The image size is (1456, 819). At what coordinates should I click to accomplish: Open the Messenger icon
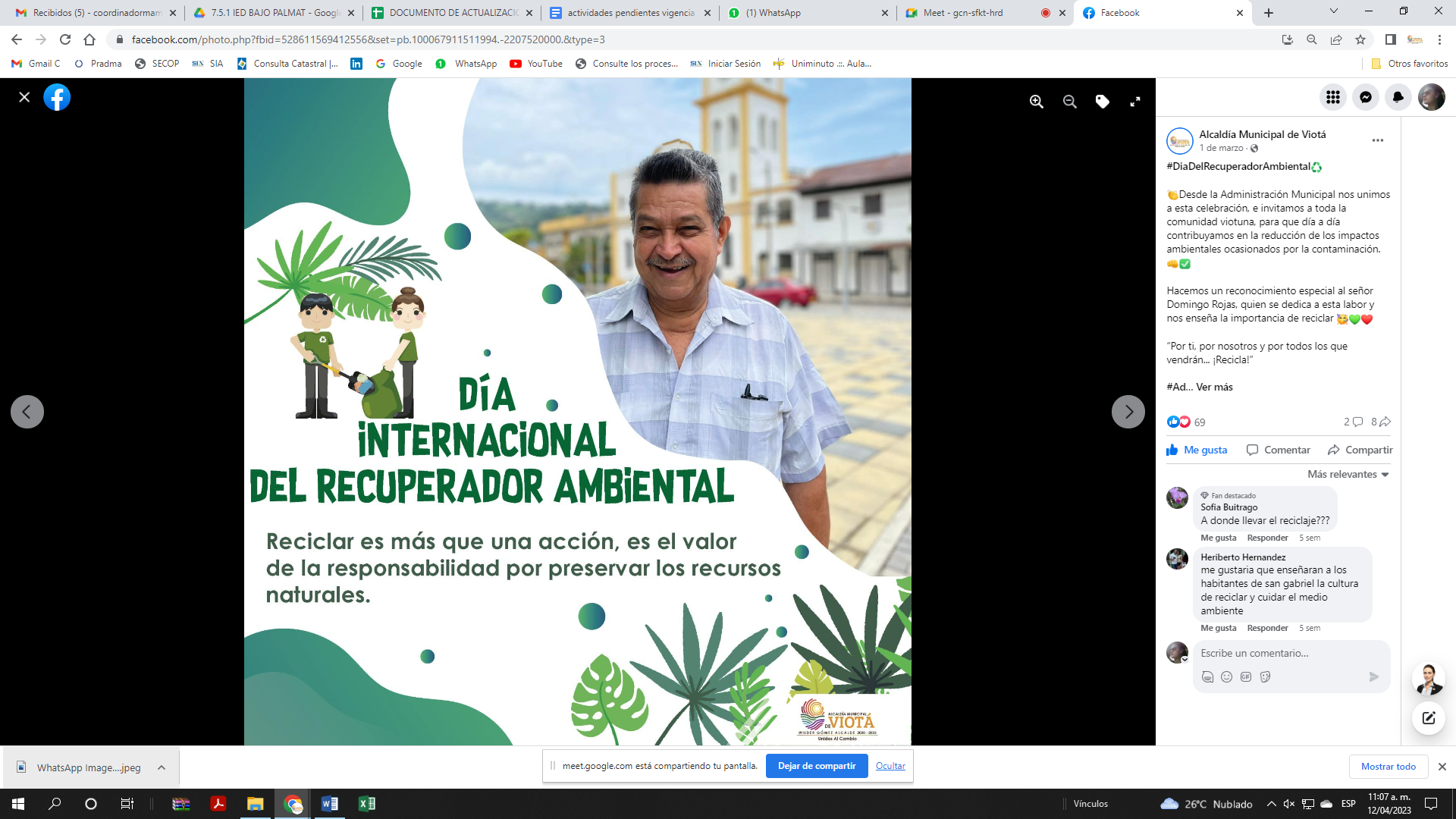click(1366, 97)
